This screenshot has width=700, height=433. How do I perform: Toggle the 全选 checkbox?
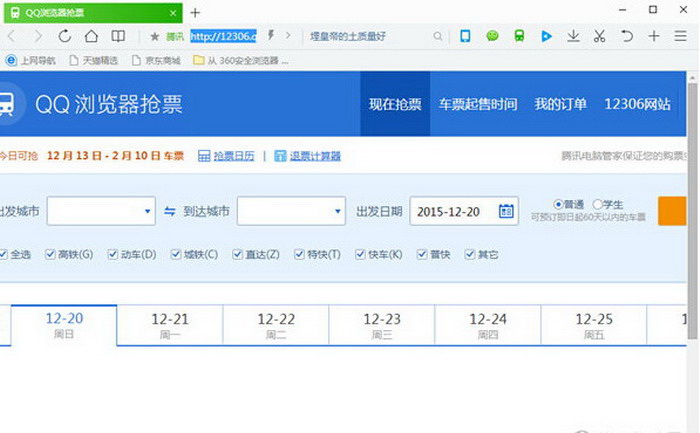4,254
